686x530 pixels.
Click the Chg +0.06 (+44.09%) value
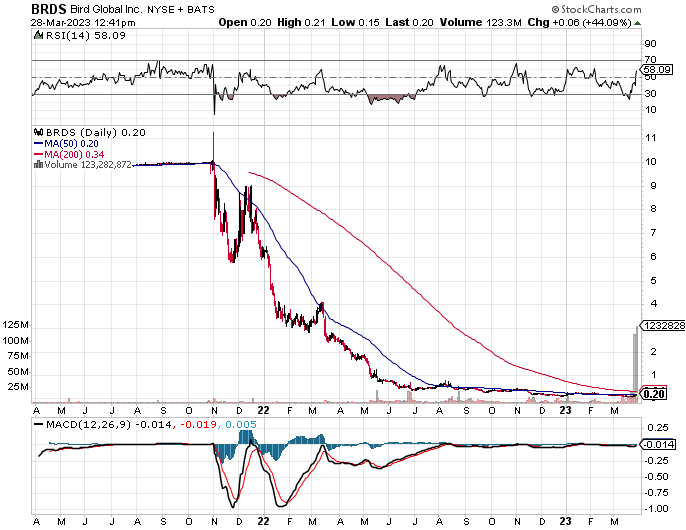pyautogui.click(x=580, y=22)
